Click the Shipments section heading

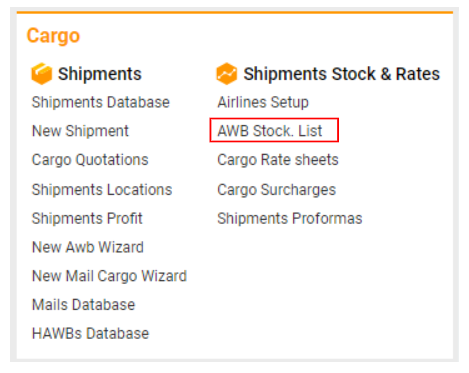click(x=100, y=74)
